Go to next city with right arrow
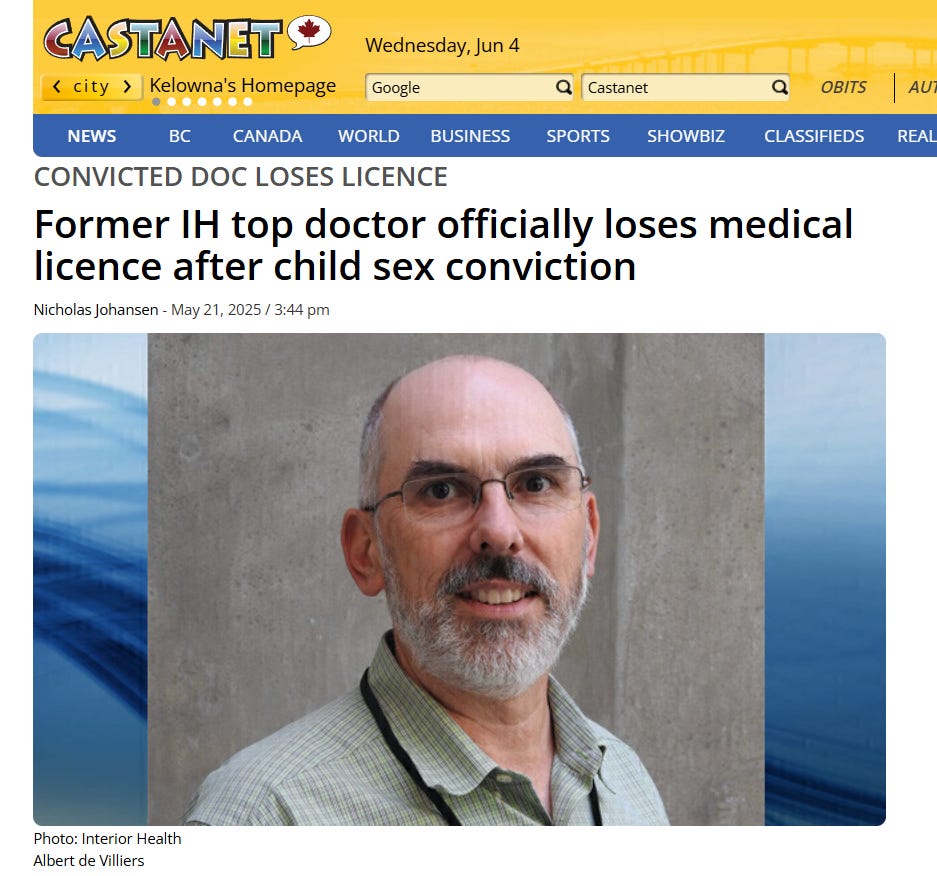Image resolution: width=937 pixels, height=876 pixels. click(x=127, y=87)
